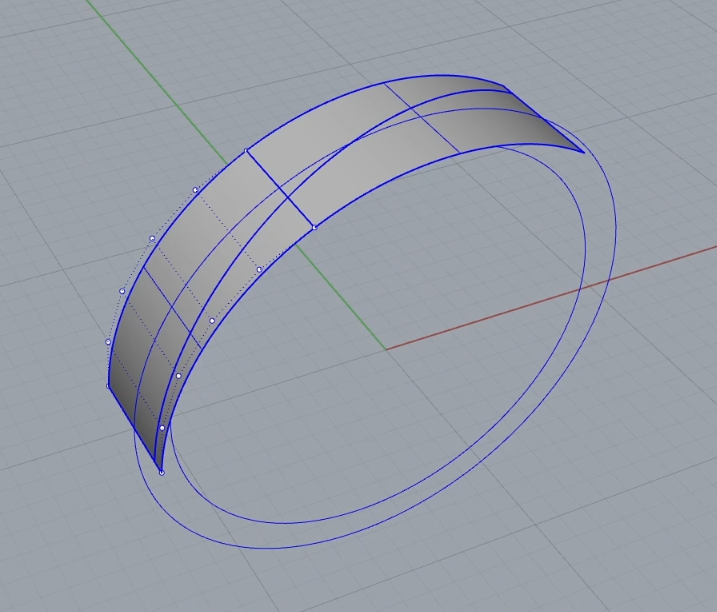Screen dimensions: 717x612
Task: Click the thick blue isocurve crossing the surface
Action: [280, 190]
